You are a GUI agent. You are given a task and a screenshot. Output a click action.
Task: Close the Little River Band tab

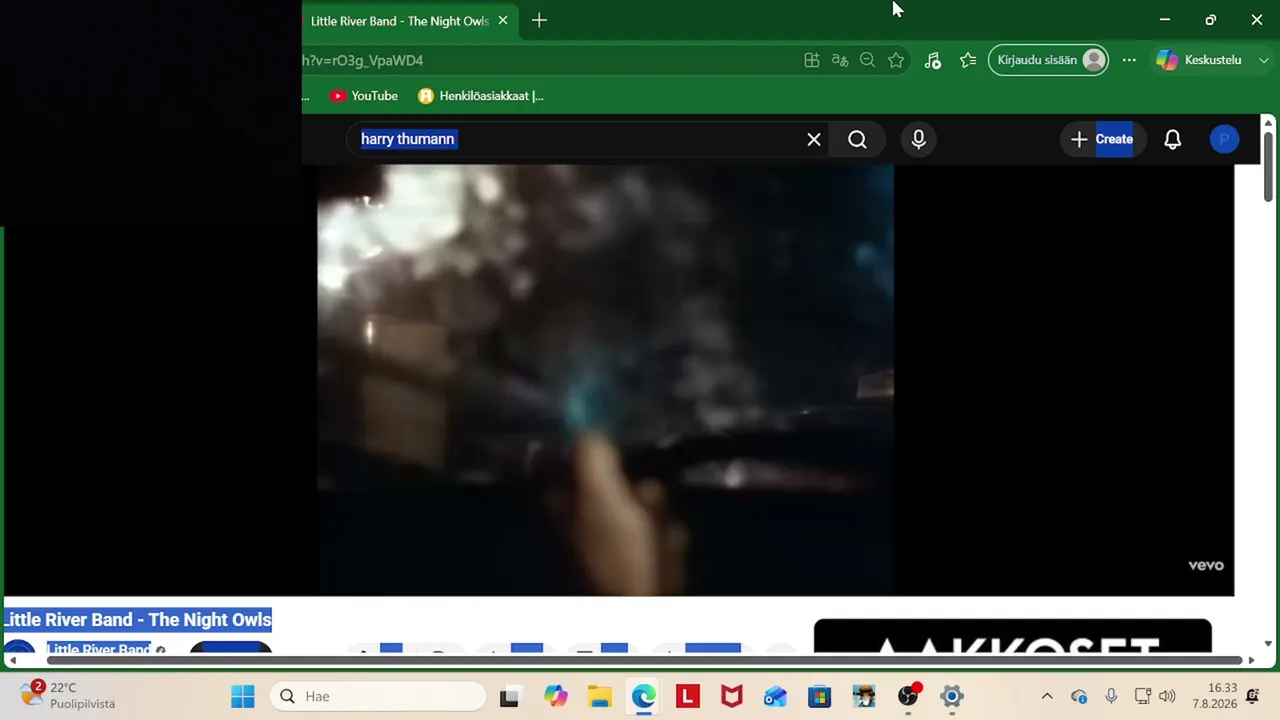(x=503, y=20)
